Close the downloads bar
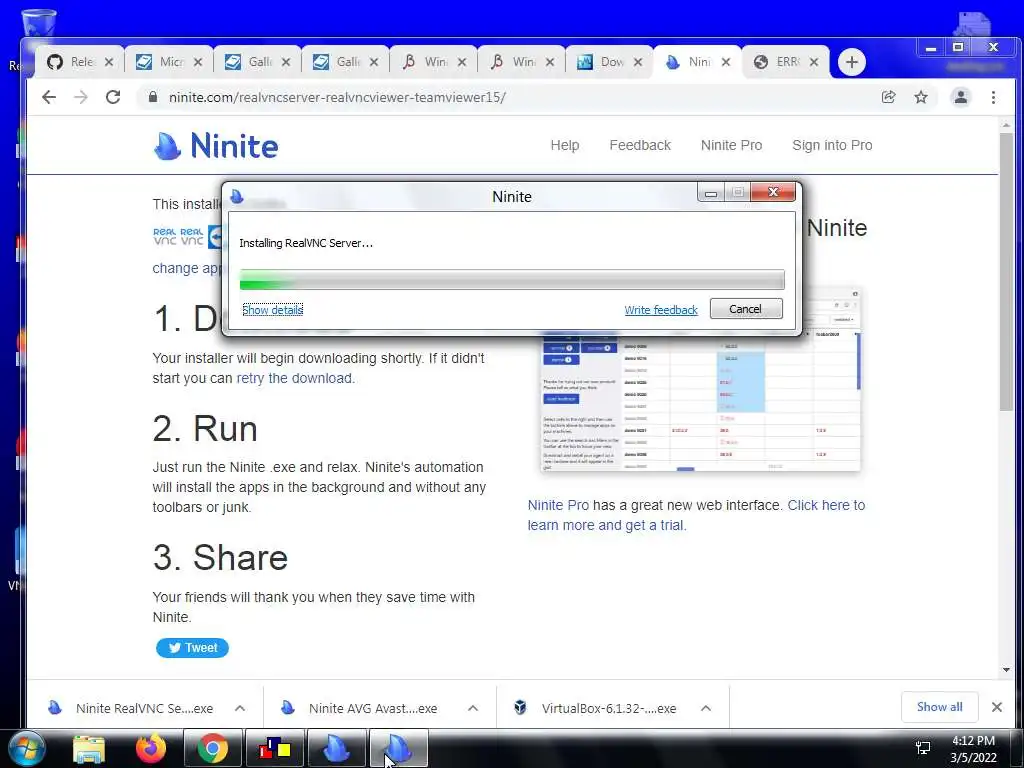Screen dimensions: 1024x768 pyautogui.click(x=997, y=707)
